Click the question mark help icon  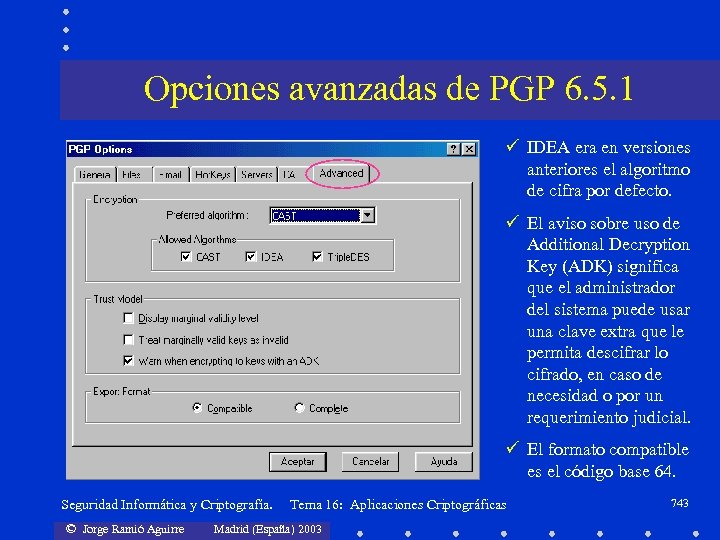tap(453, 149)
